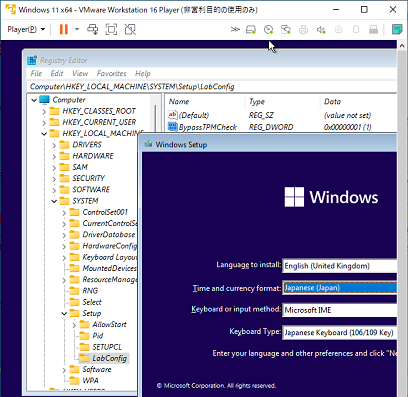Expand the HKEY_CURRENT_USER key

click(44, 123)
